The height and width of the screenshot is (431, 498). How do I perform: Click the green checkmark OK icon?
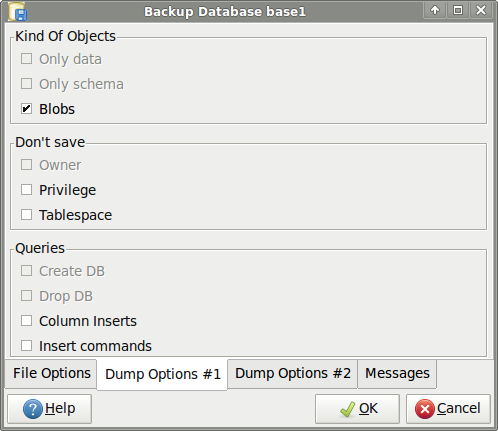coord(348,409)
